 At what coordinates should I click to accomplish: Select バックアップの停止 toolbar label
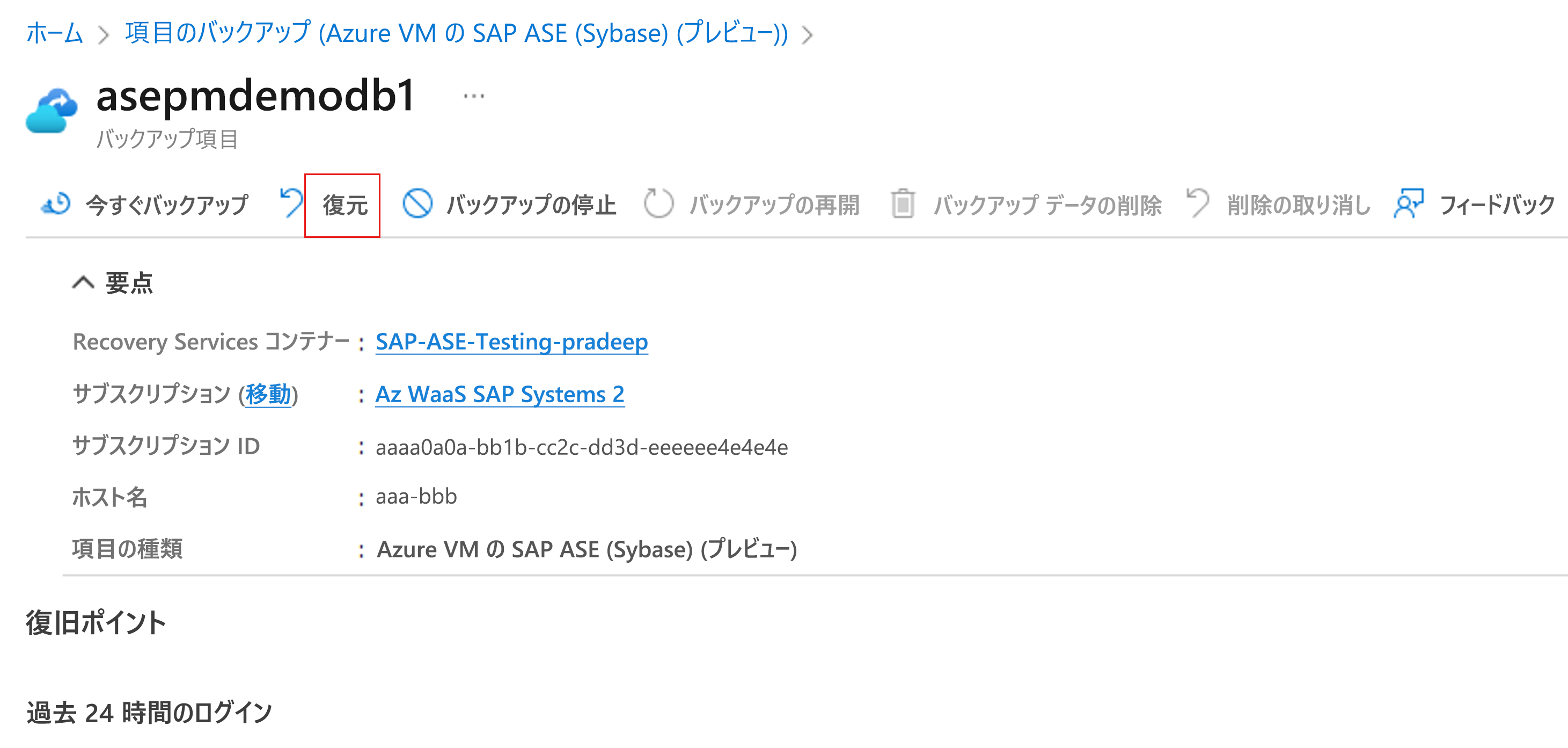click(531, 205)
